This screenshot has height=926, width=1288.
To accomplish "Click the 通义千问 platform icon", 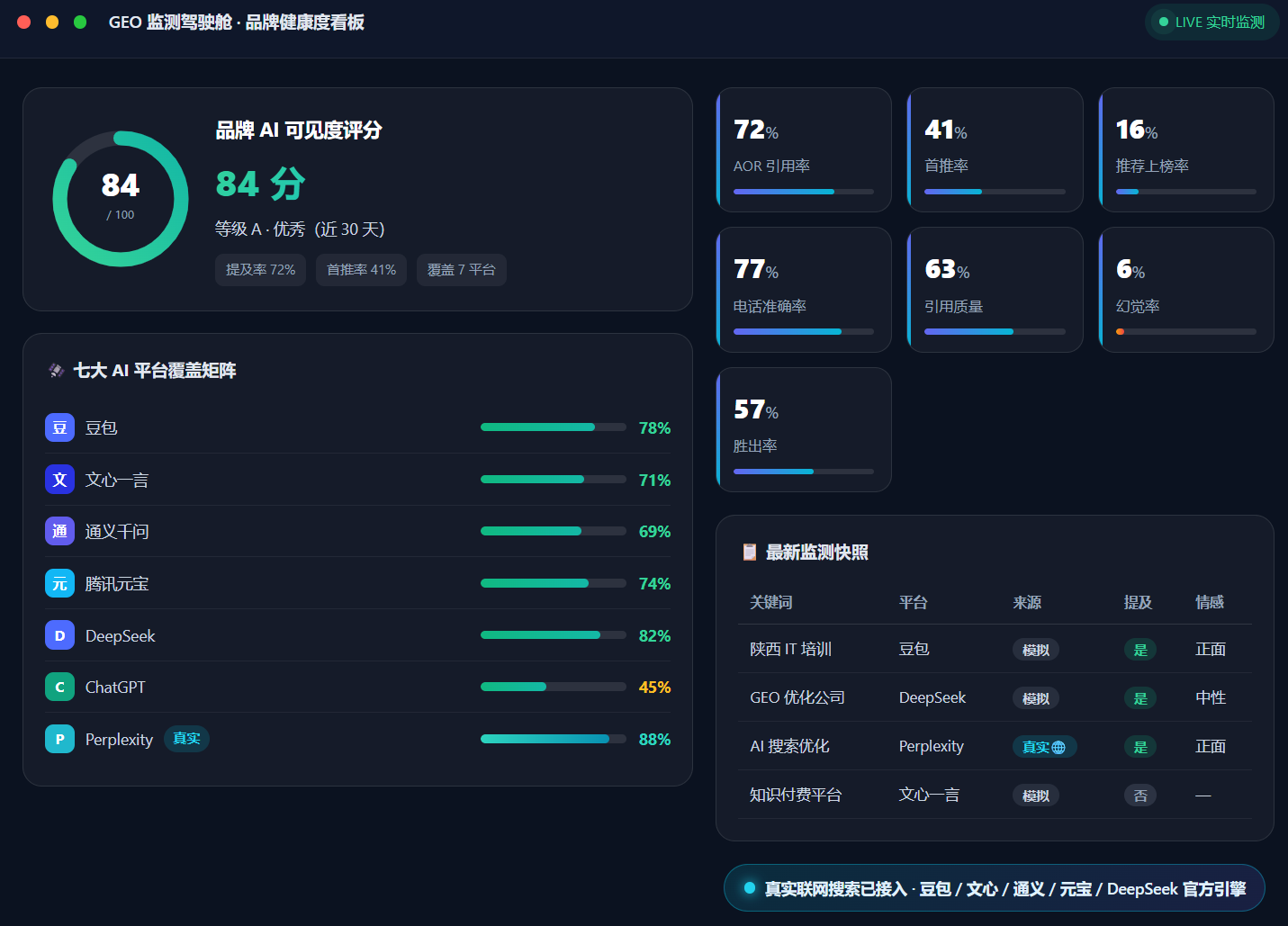I will pyautogui.click(x=59, y=531).
